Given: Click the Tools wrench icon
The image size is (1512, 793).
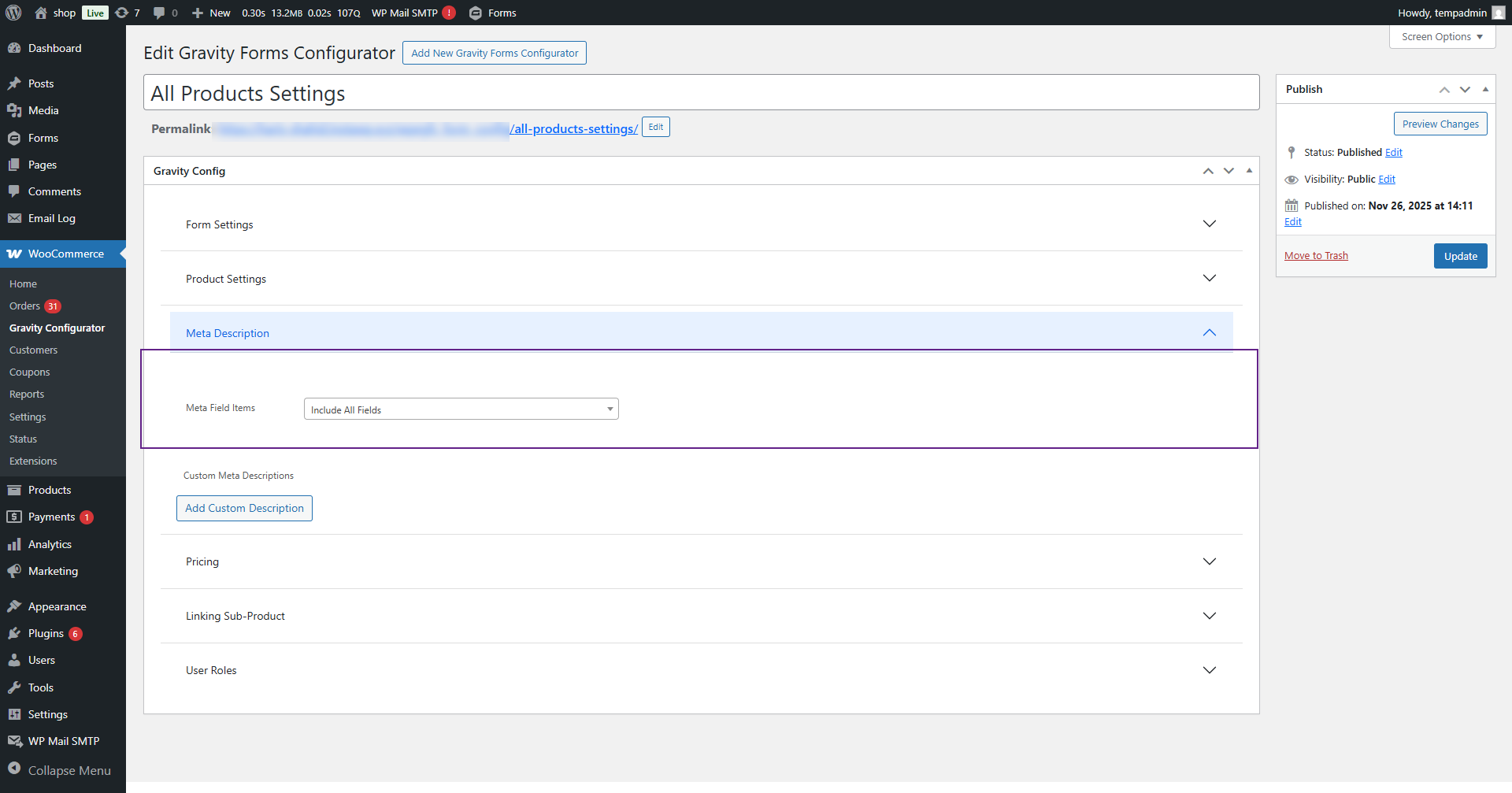Looking at the screenshot, I should (x=14, y=687).
